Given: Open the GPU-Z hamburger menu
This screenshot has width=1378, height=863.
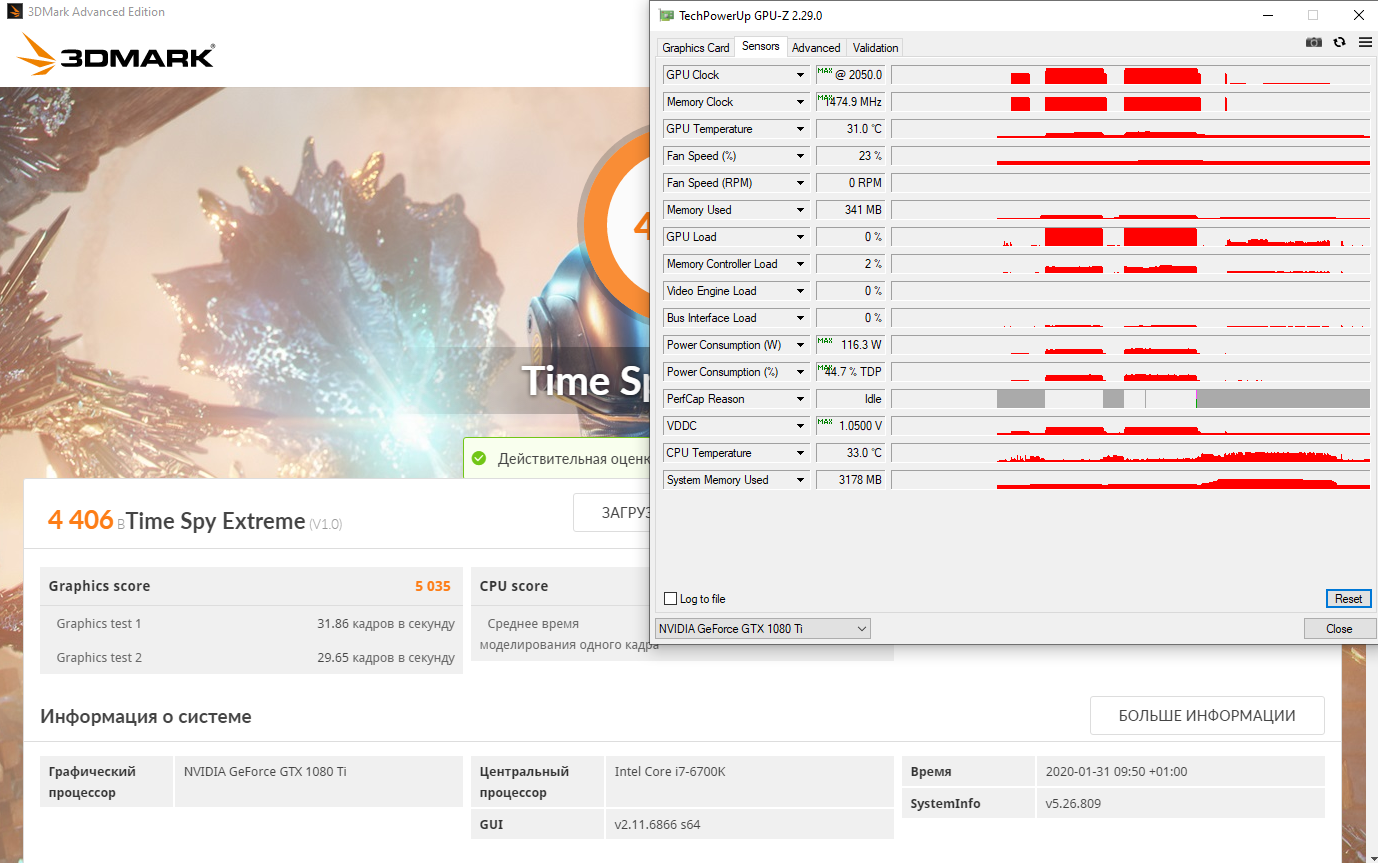Looking at the screenshot, I should pos(1365,42).
